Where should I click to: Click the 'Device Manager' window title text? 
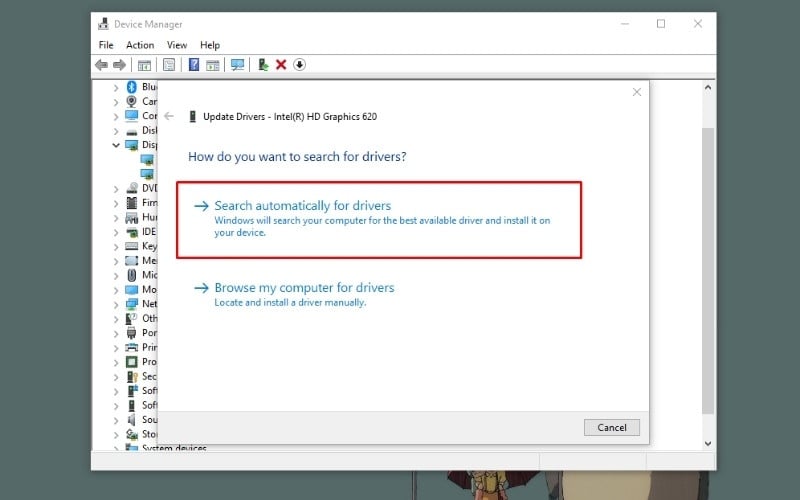[x=148, y=24]
